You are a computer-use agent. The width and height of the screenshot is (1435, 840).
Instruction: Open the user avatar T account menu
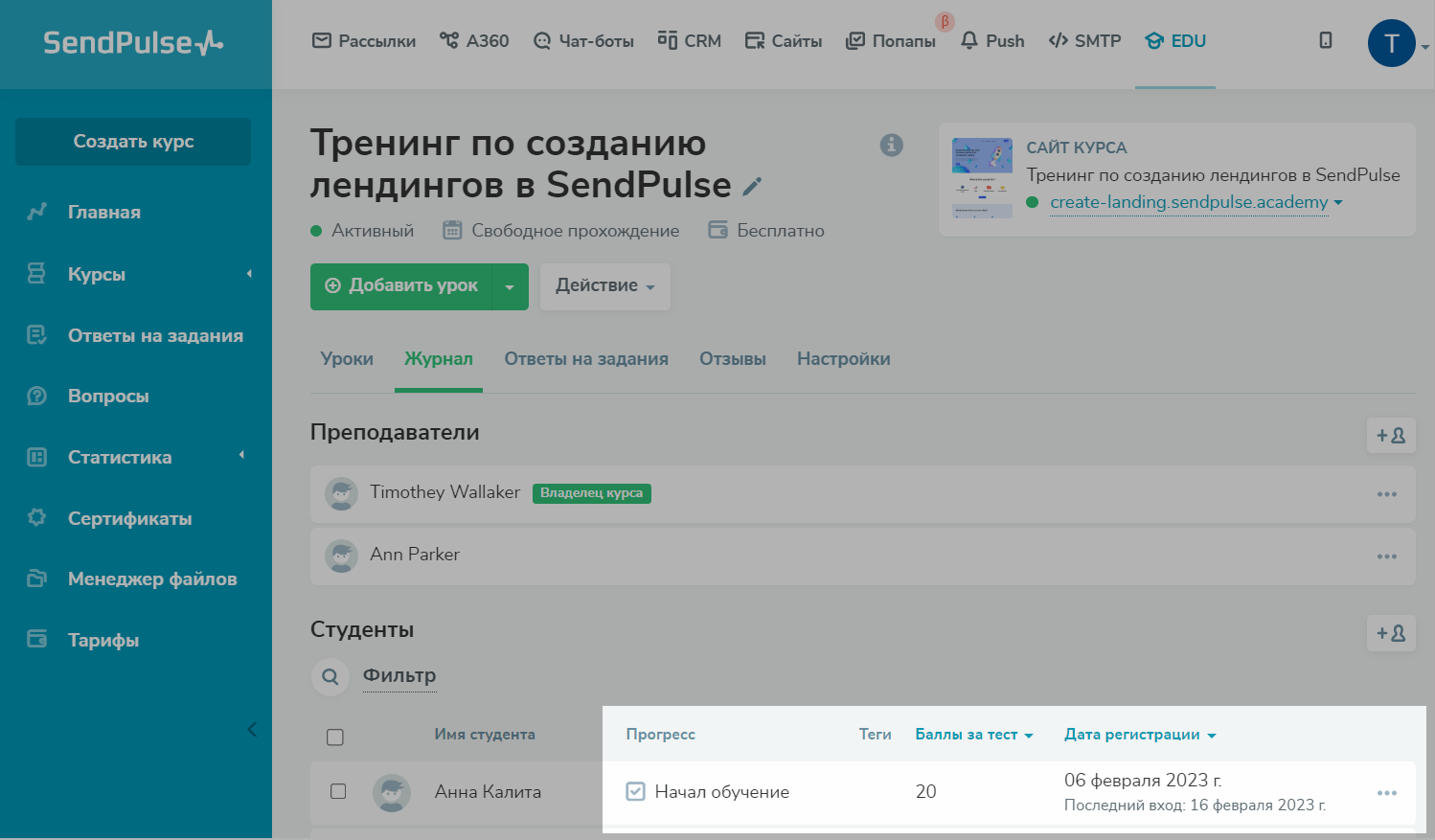click(x=1392, y=43)
